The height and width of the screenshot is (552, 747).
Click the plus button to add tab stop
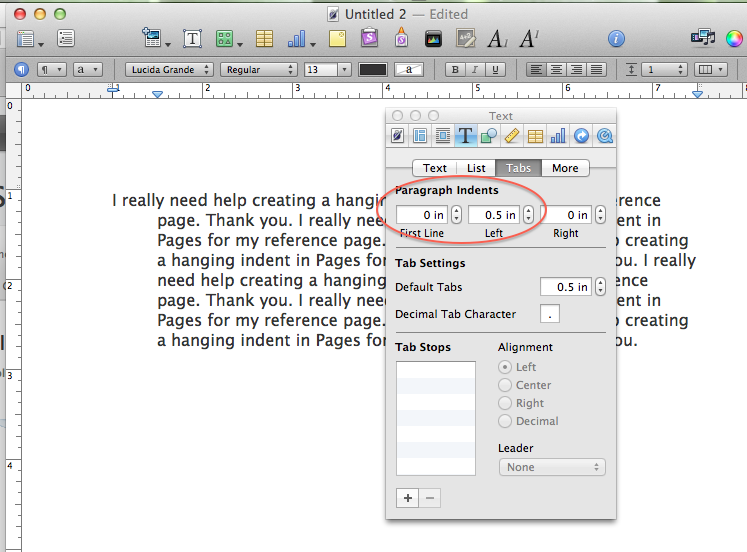point(408,497)
